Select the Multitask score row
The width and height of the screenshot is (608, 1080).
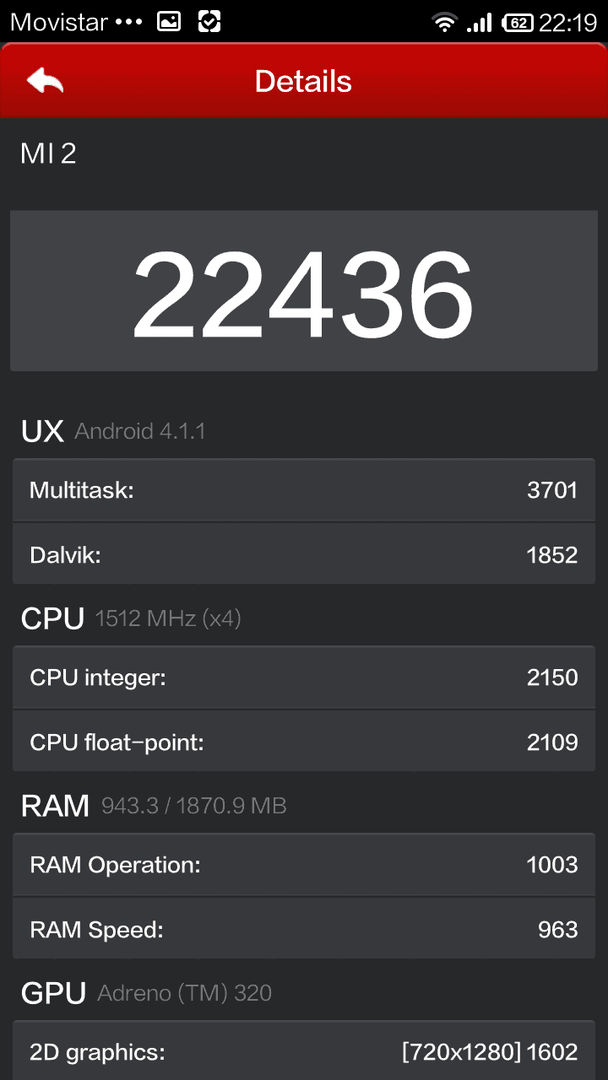click(x=304, y=490)
